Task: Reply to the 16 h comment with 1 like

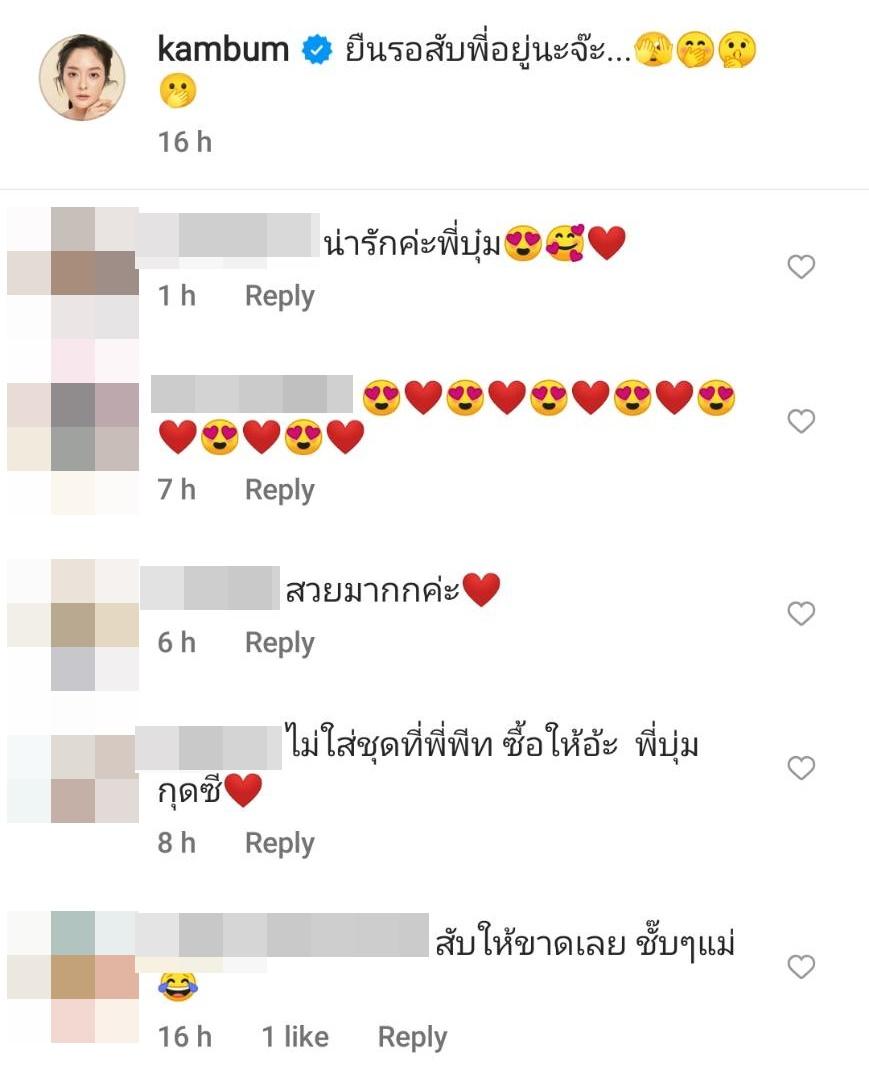Action: 413,1038
